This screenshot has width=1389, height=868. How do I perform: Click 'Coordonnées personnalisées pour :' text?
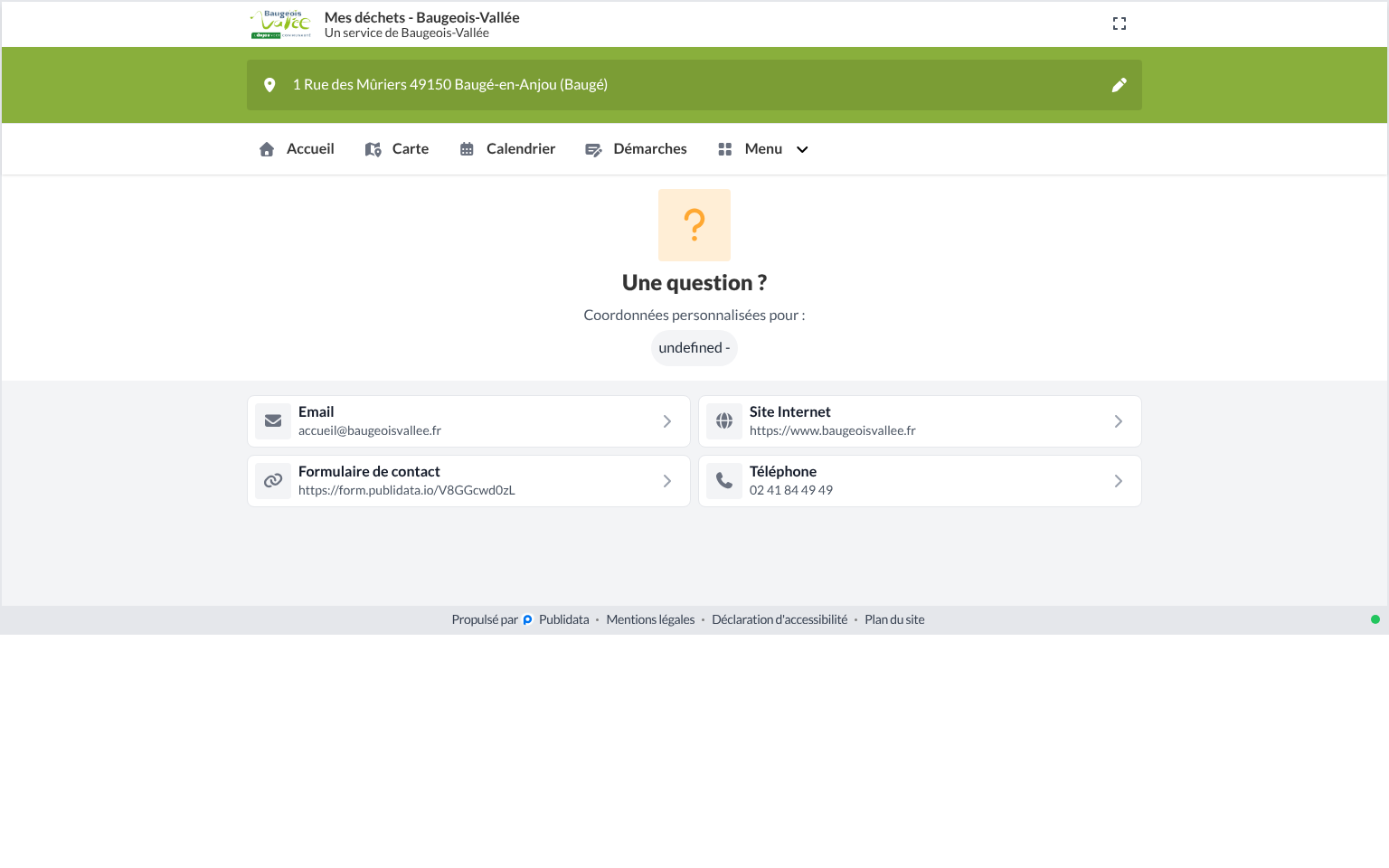click(694, 315)
